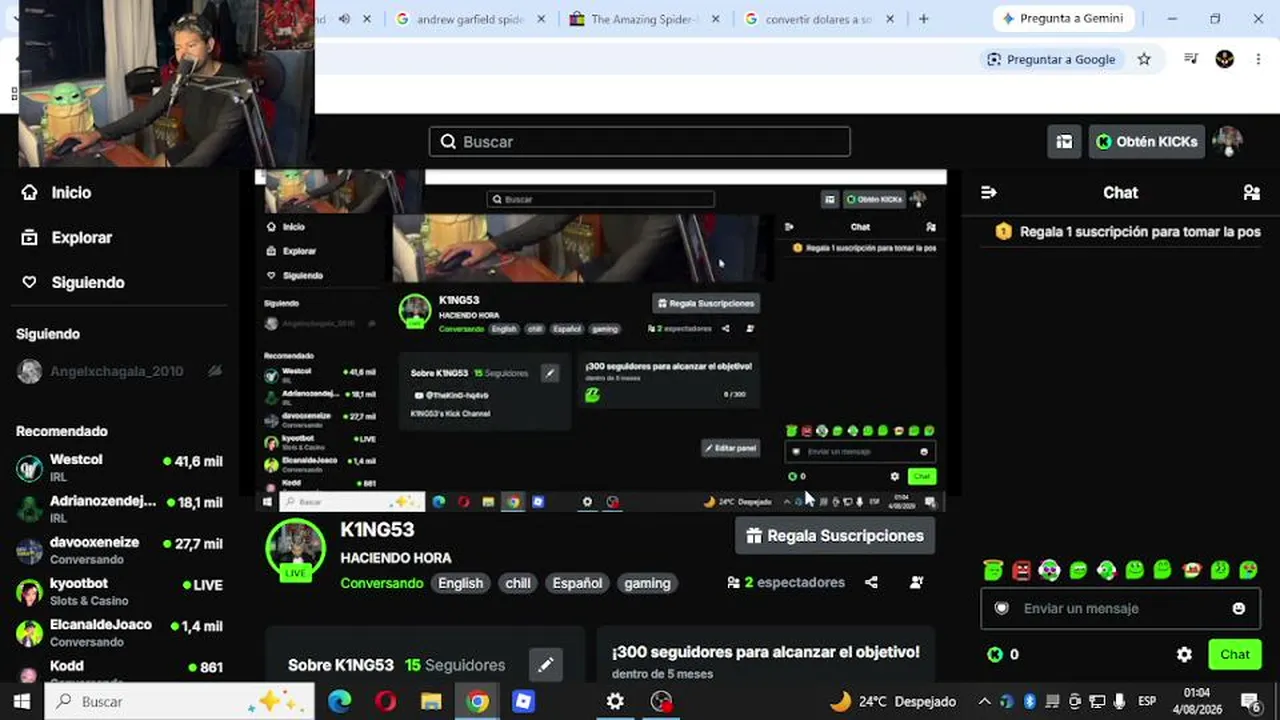This screenshot has width=1280, height=720.
Task: Close the convertir dolares tab
Action: tap(890, 19)
